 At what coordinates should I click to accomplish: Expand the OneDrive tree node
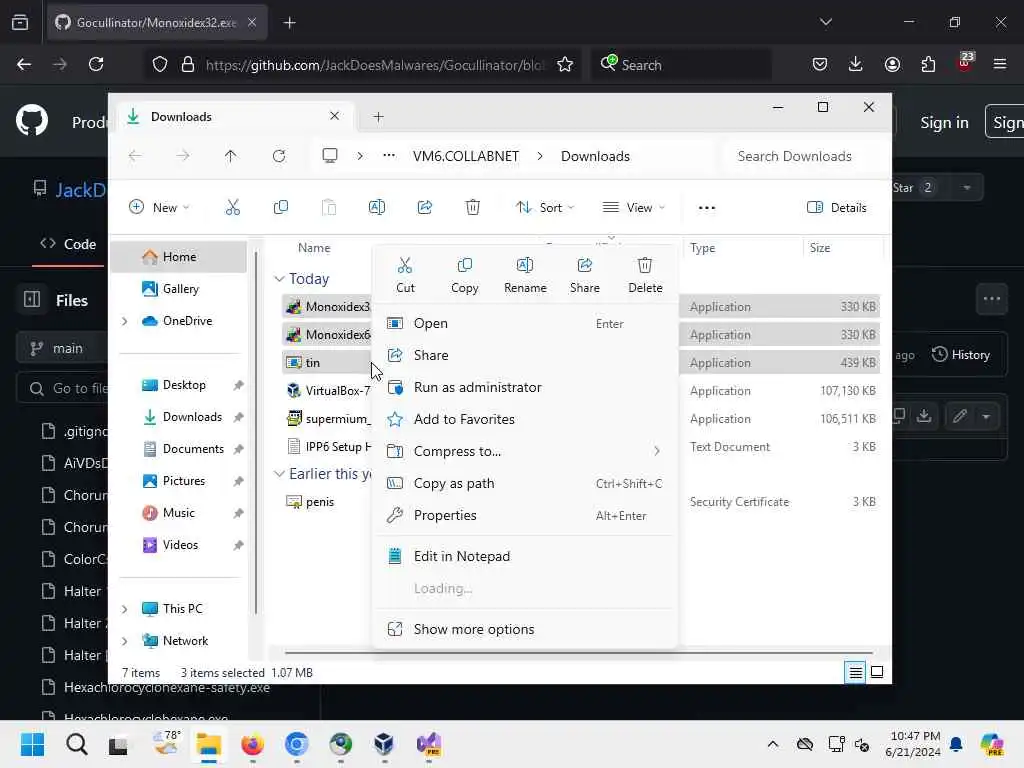(x=125, y=321)
